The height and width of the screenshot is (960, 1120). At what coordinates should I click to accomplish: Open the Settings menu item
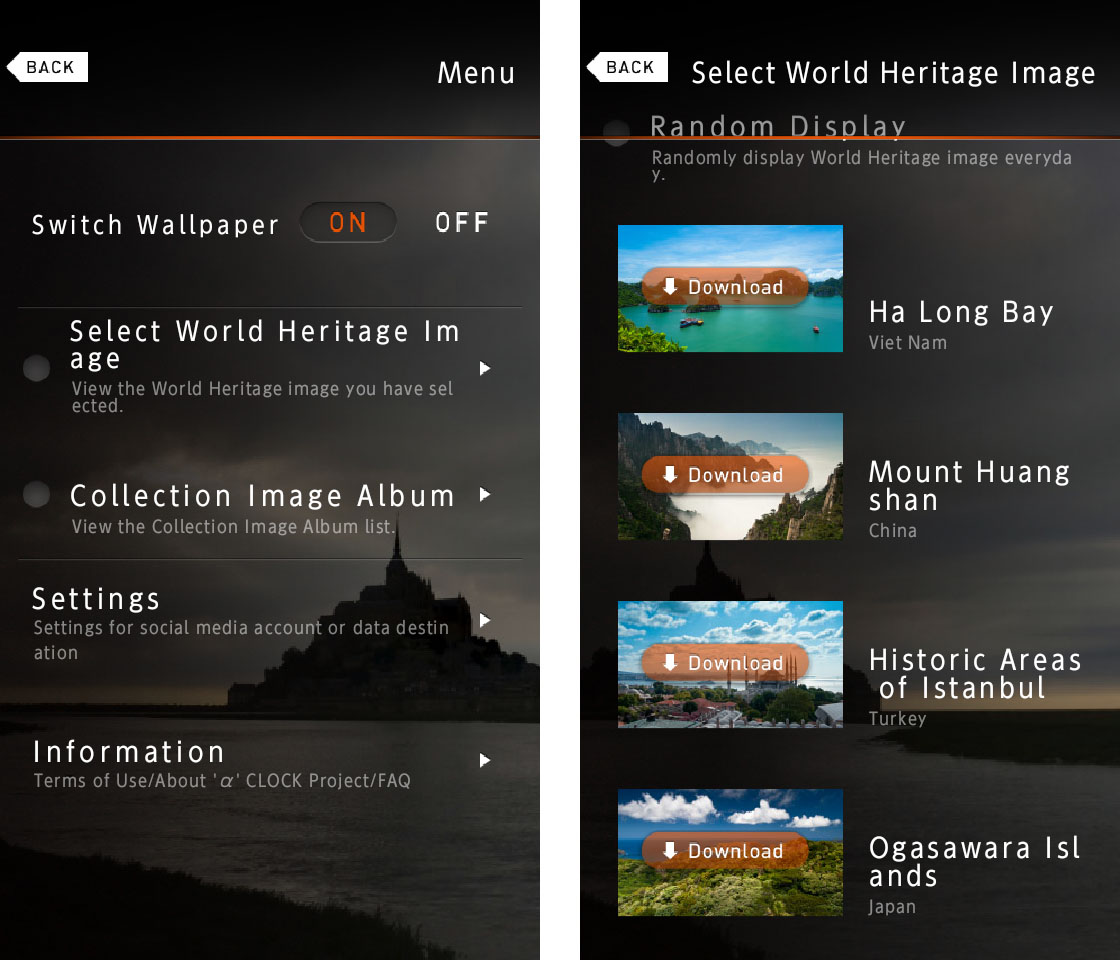click(96, 599)
